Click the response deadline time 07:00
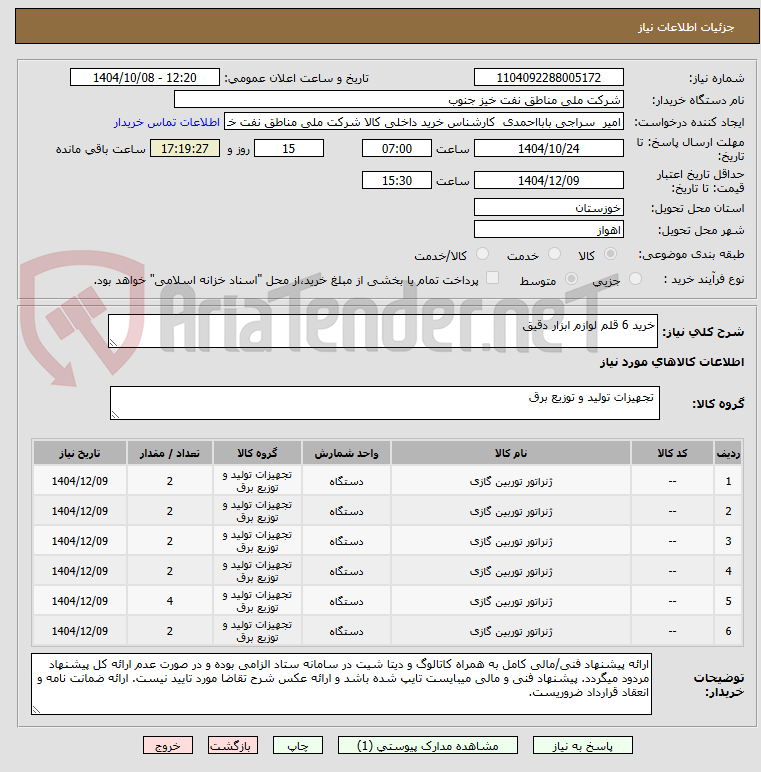The image size is (761, 772). (397, 149)
